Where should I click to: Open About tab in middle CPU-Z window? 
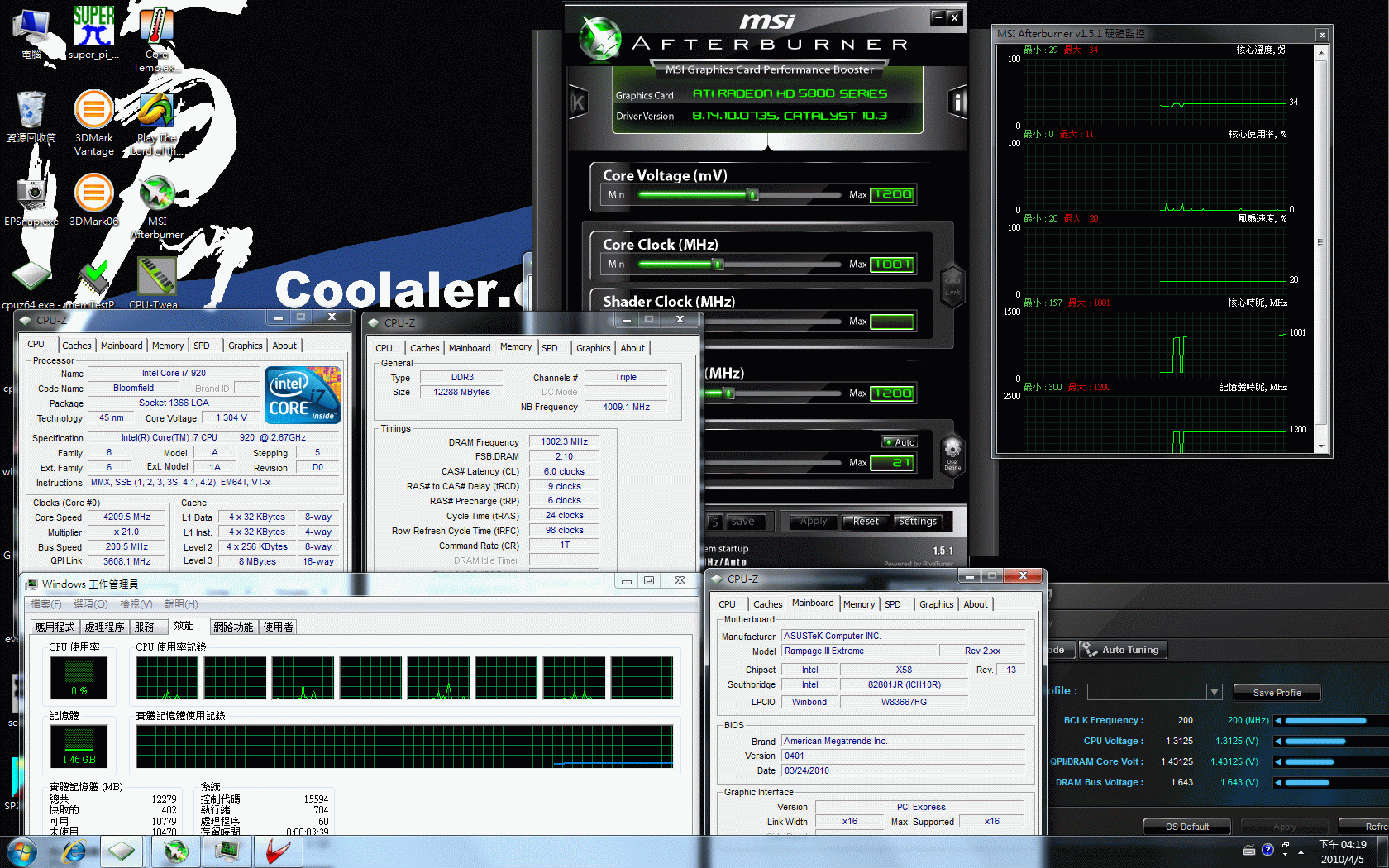coord(632,348)
